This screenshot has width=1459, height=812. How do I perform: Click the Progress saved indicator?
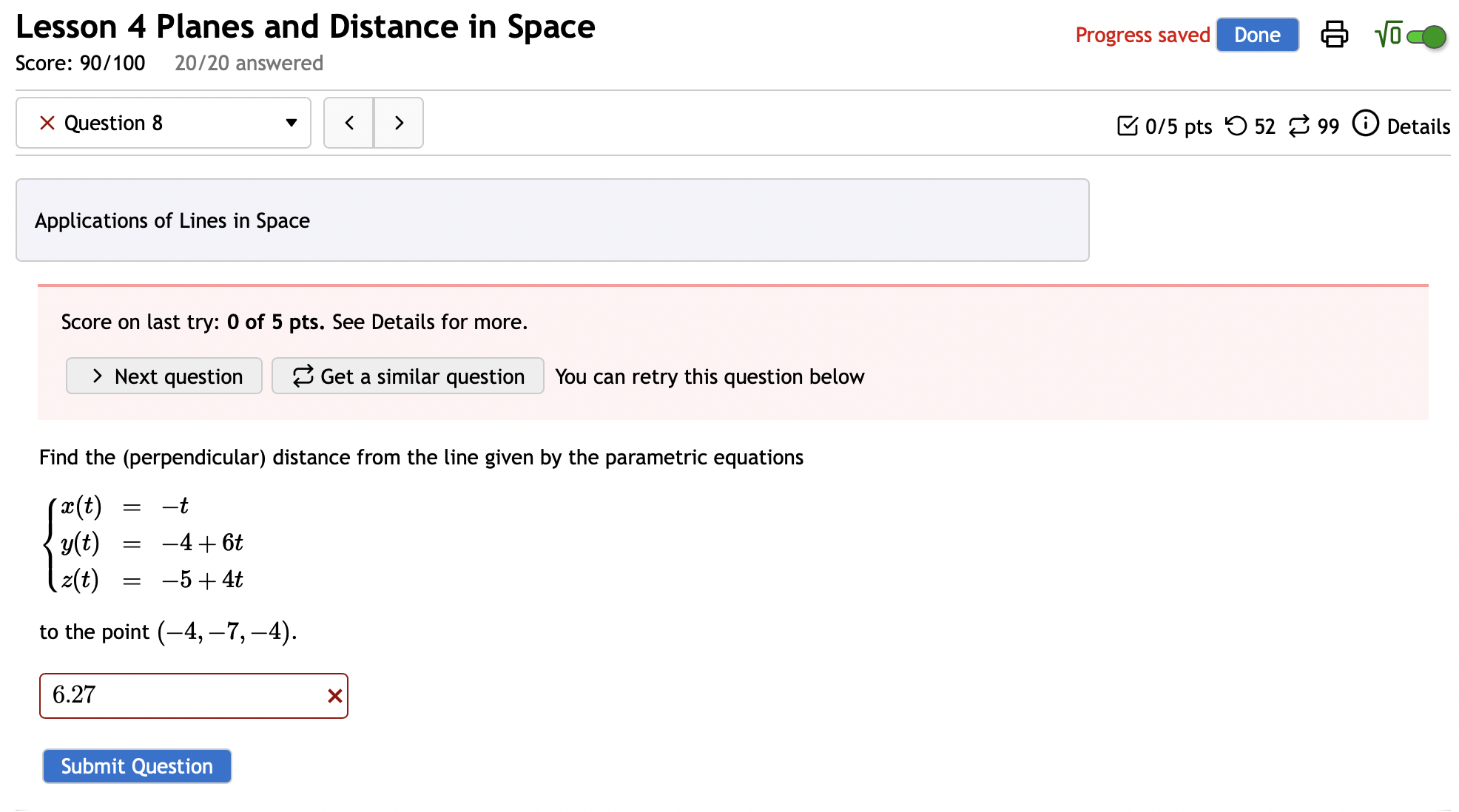tap(1142, 34)
